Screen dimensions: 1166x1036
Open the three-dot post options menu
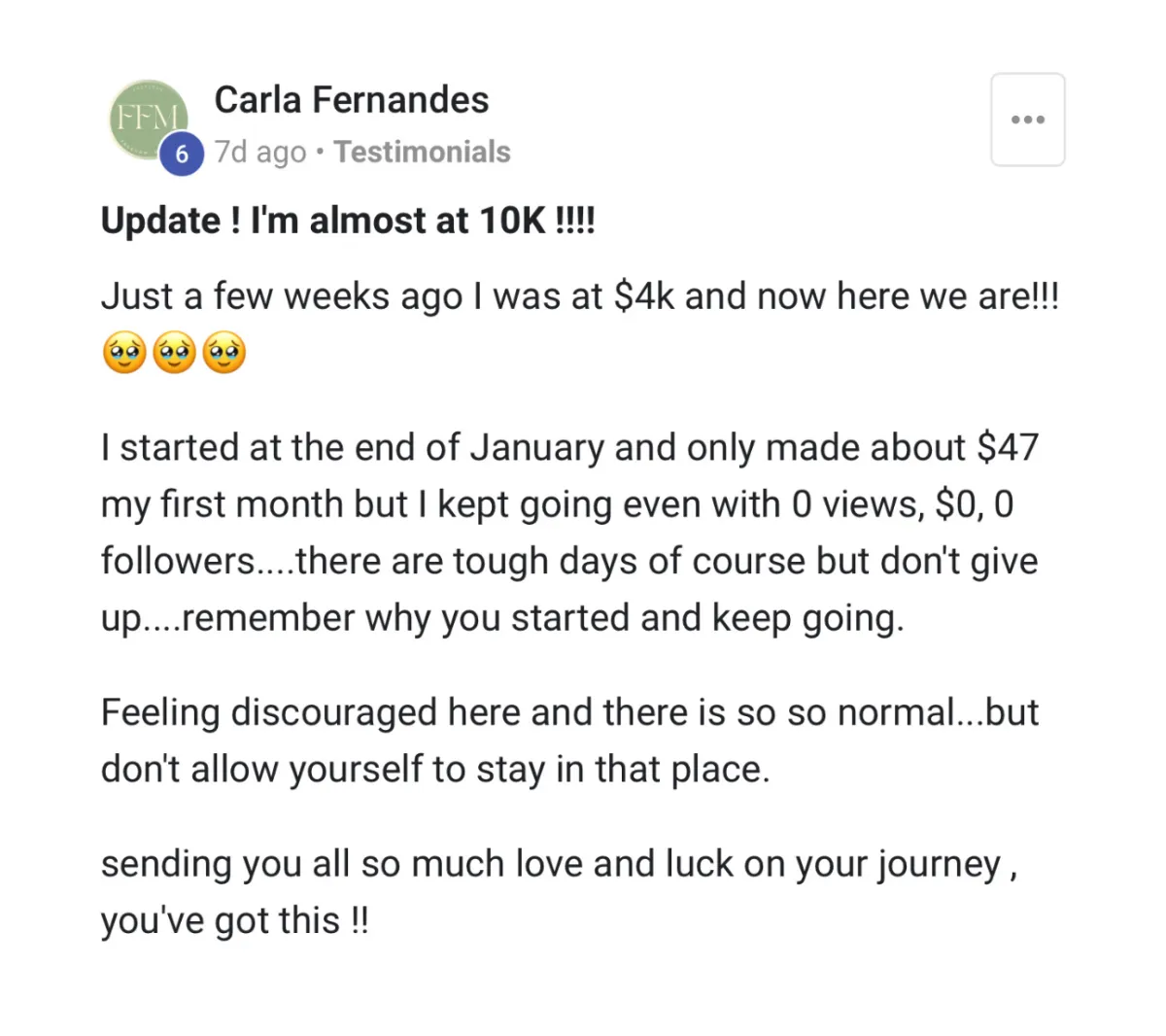(x=1027, y=120)
